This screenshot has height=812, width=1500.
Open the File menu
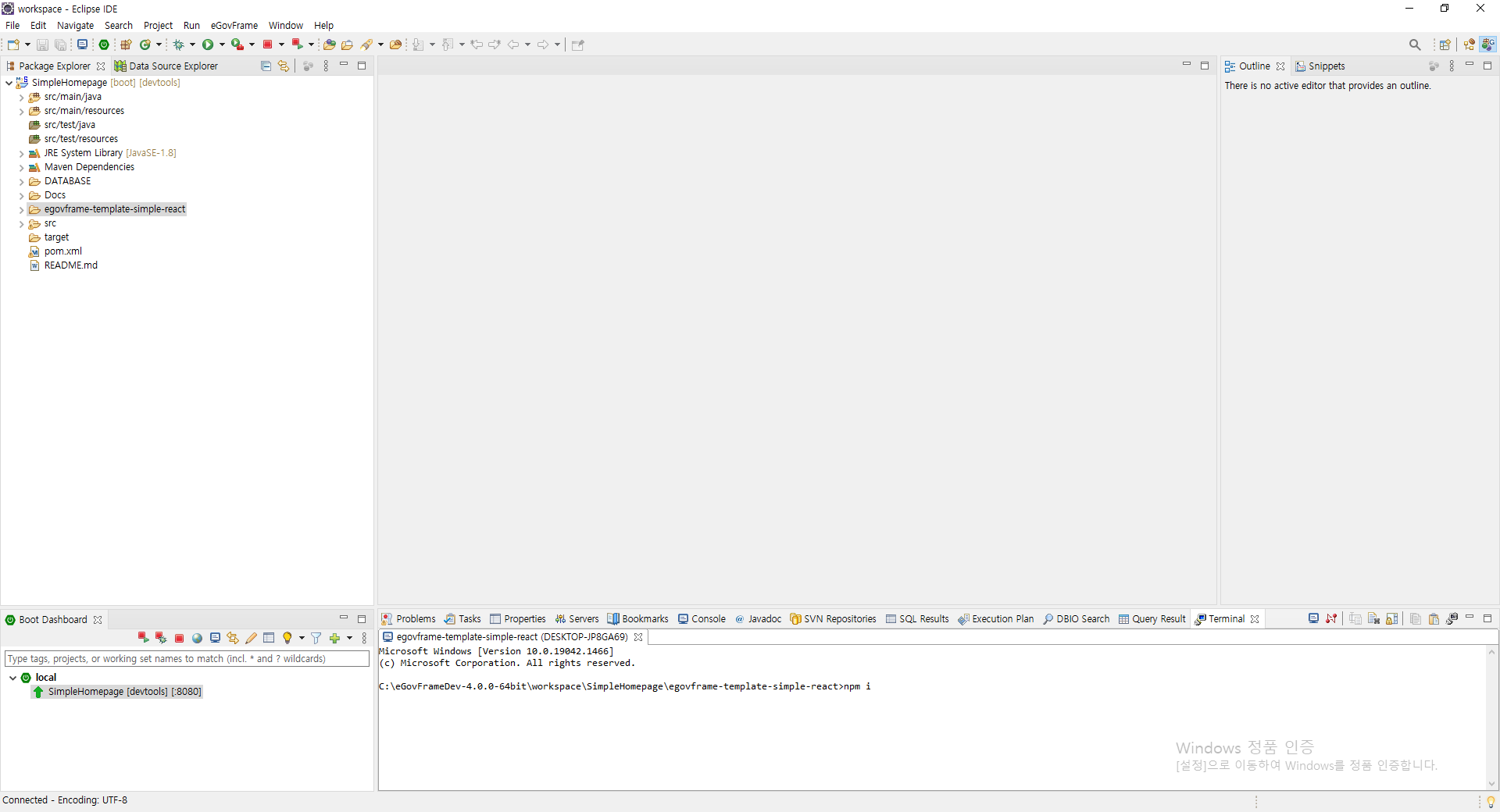pyautogui.click(x=12, y=26)
